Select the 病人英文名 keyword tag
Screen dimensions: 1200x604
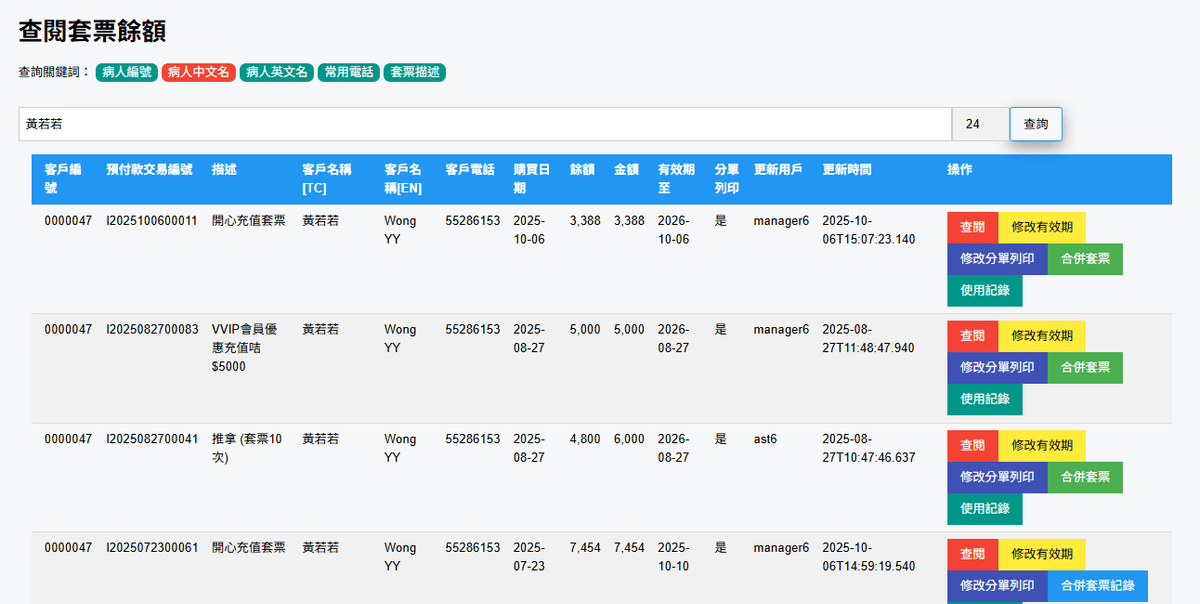[x=277, y=72]
